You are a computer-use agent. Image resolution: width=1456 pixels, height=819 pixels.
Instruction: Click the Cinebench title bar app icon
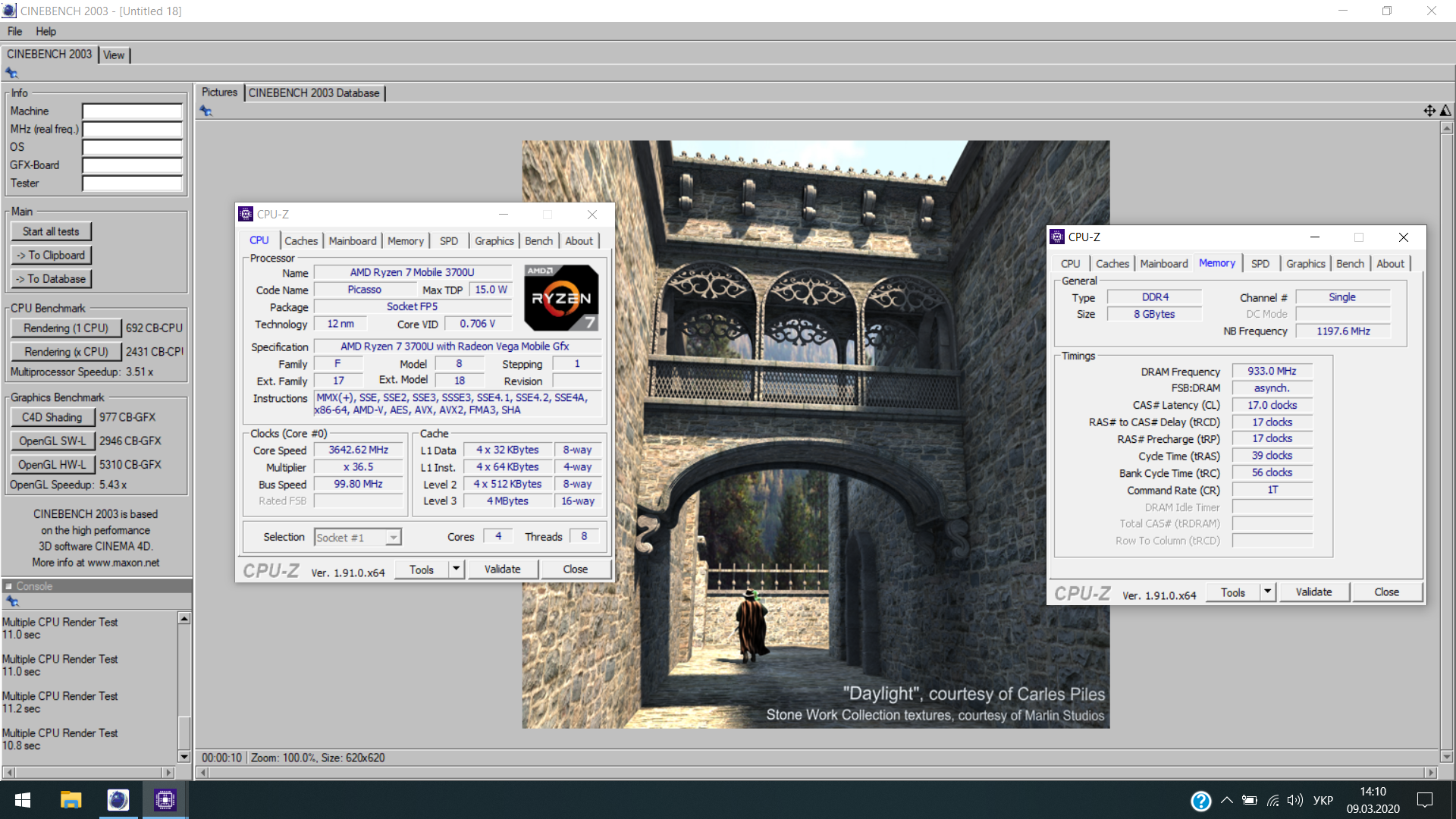[x=9, y=11]
